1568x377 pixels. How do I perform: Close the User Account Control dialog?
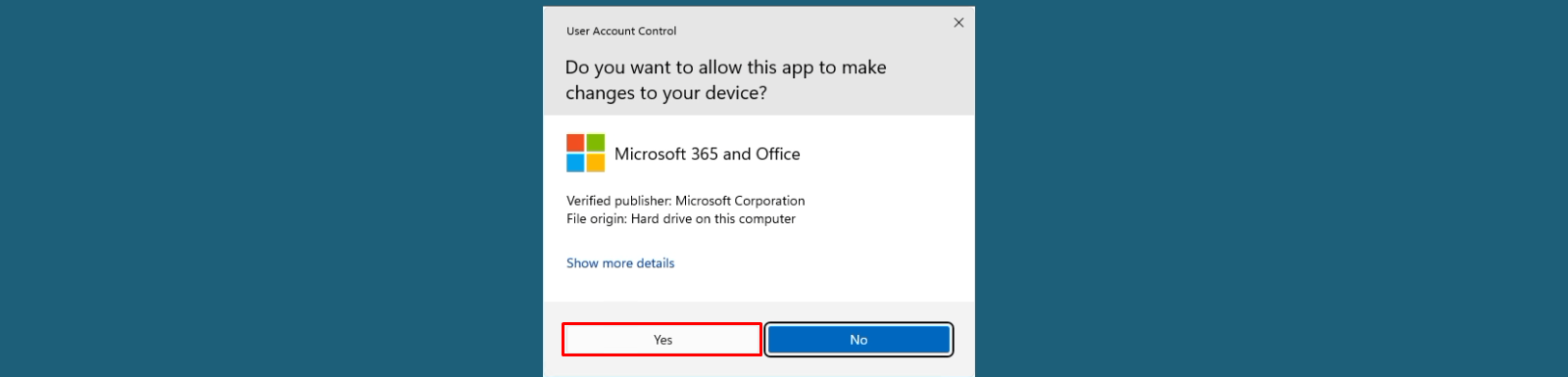click(958, 23)
